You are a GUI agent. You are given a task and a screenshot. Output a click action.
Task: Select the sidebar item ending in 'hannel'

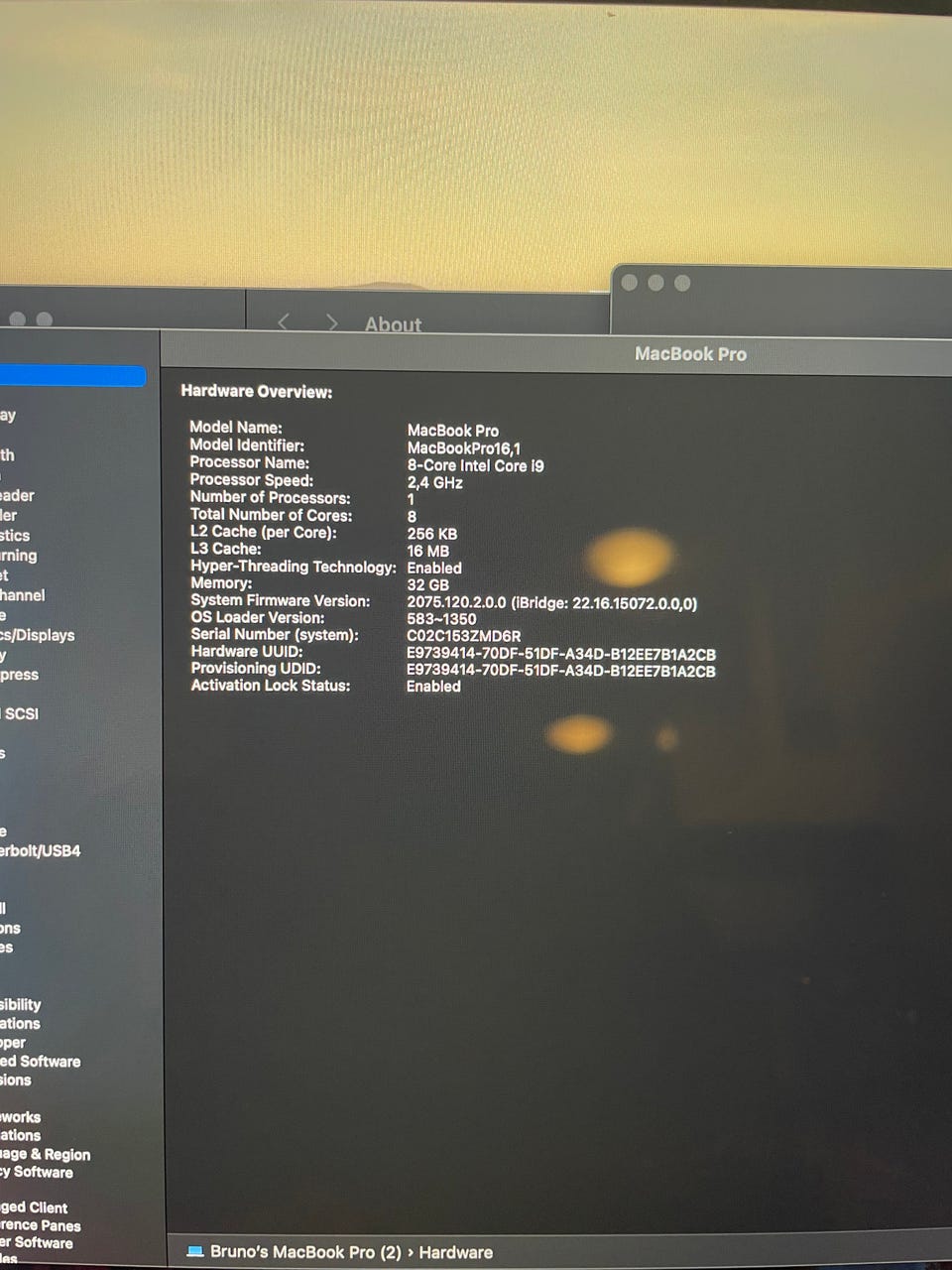23,595
